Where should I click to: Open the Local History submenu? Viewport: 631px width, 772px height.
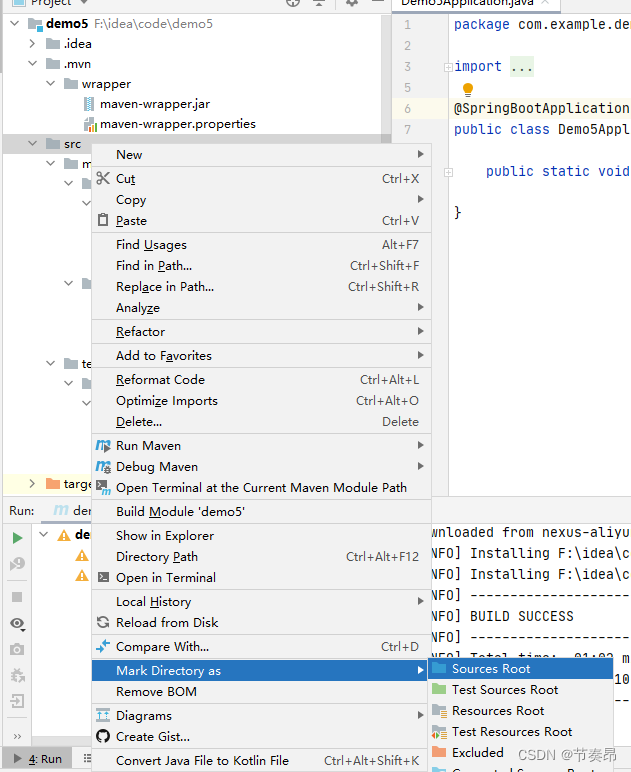pos(261,602)
